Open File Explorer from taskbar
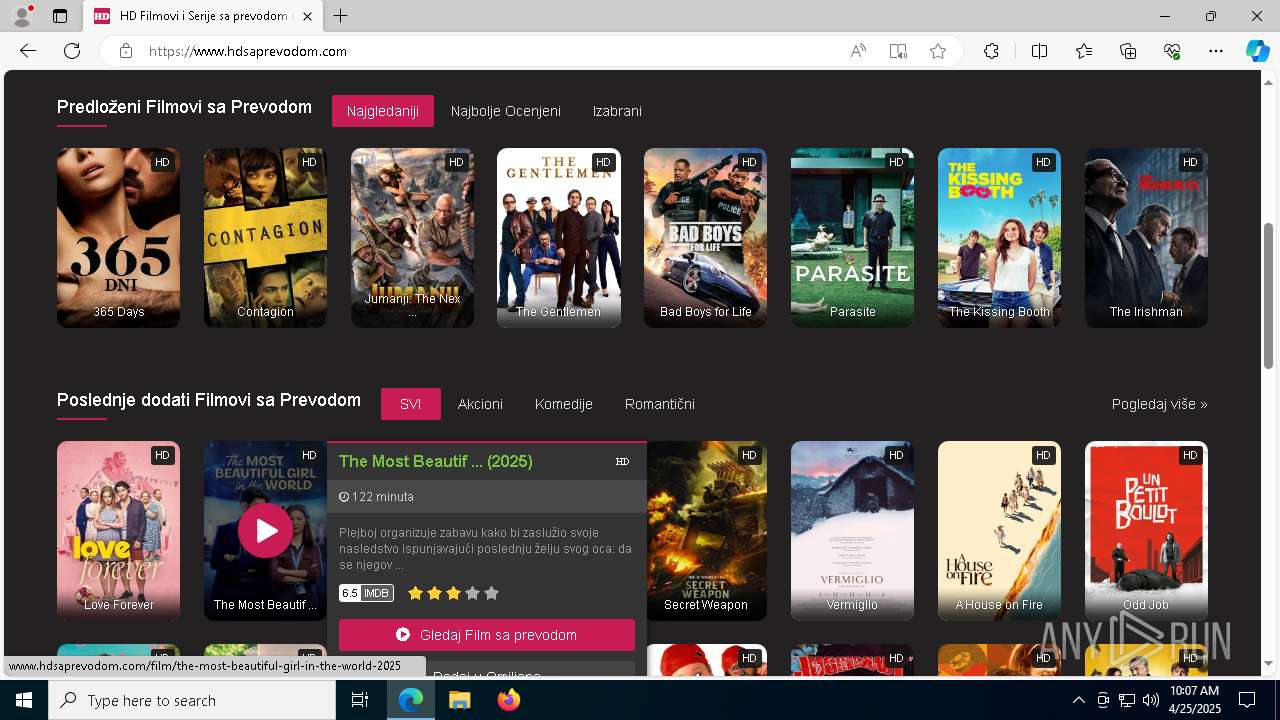The image size is (1280, 720). (x=459, y=700)
